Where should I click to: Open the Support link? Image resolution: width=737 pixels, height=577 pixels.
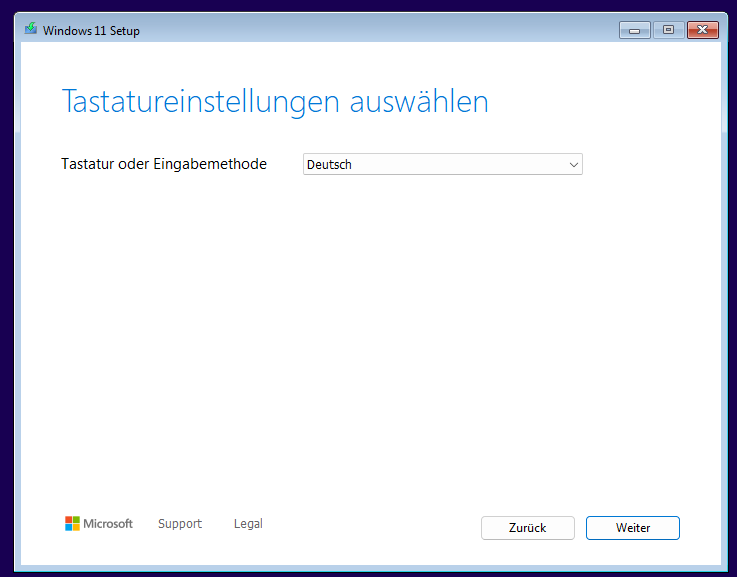[x=180, y=523]
